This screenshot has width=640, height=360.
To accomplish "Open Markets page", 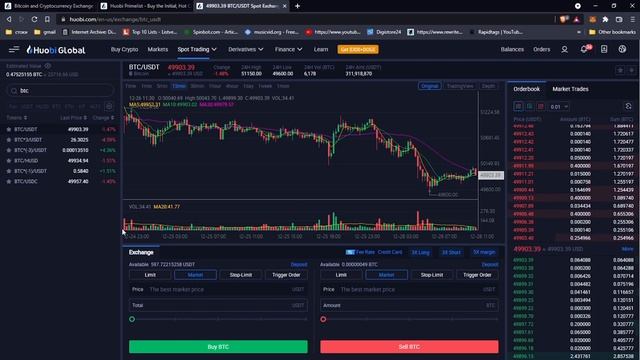I will [158, 49].
